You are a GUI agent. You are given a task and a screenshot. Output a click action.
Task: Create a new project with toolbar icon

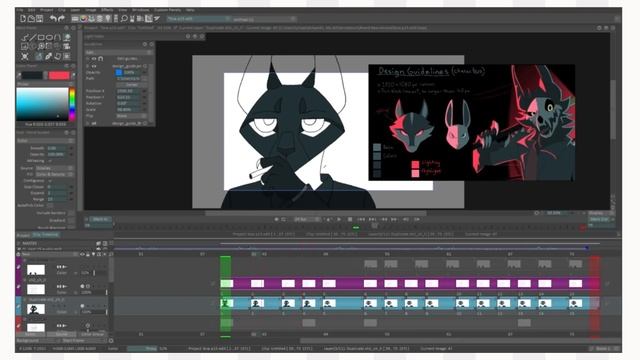click(x=23, y=18)
